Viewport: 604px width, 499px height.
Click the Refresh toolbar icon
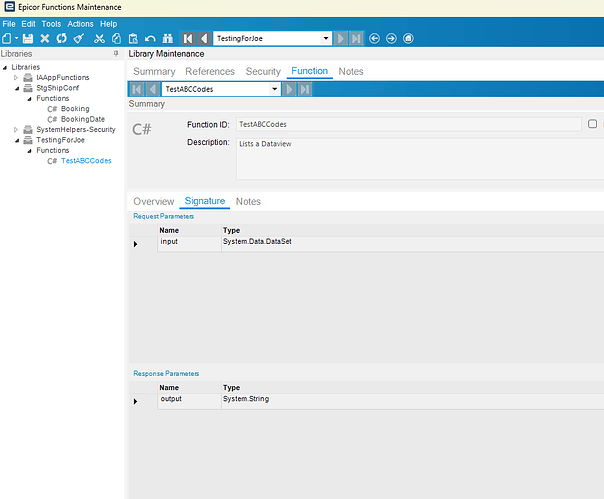point(61,38)
